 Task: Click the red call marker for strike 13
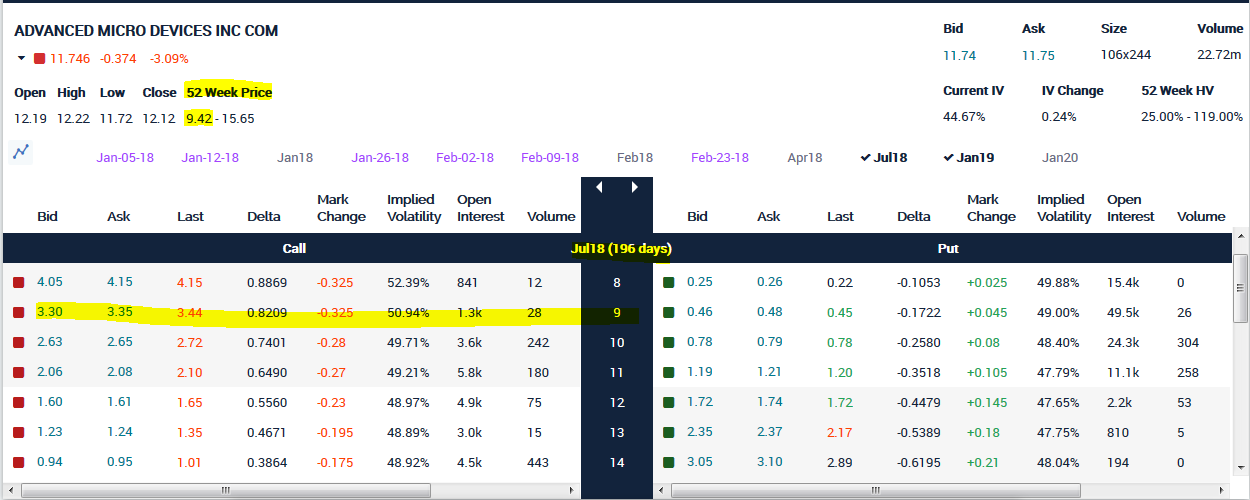19,433
